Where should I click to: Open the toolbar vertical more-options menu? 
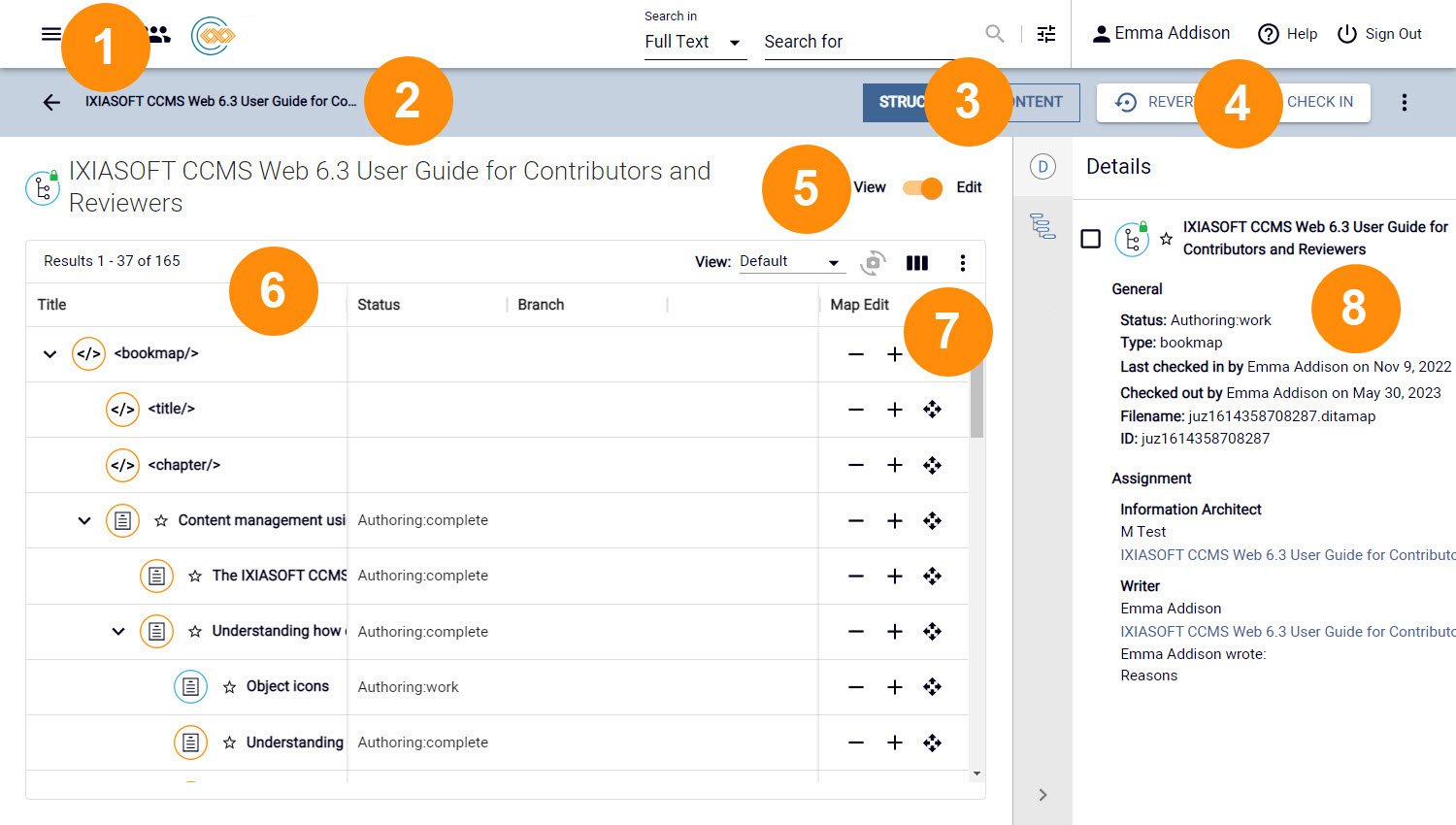pos(1405,102)
